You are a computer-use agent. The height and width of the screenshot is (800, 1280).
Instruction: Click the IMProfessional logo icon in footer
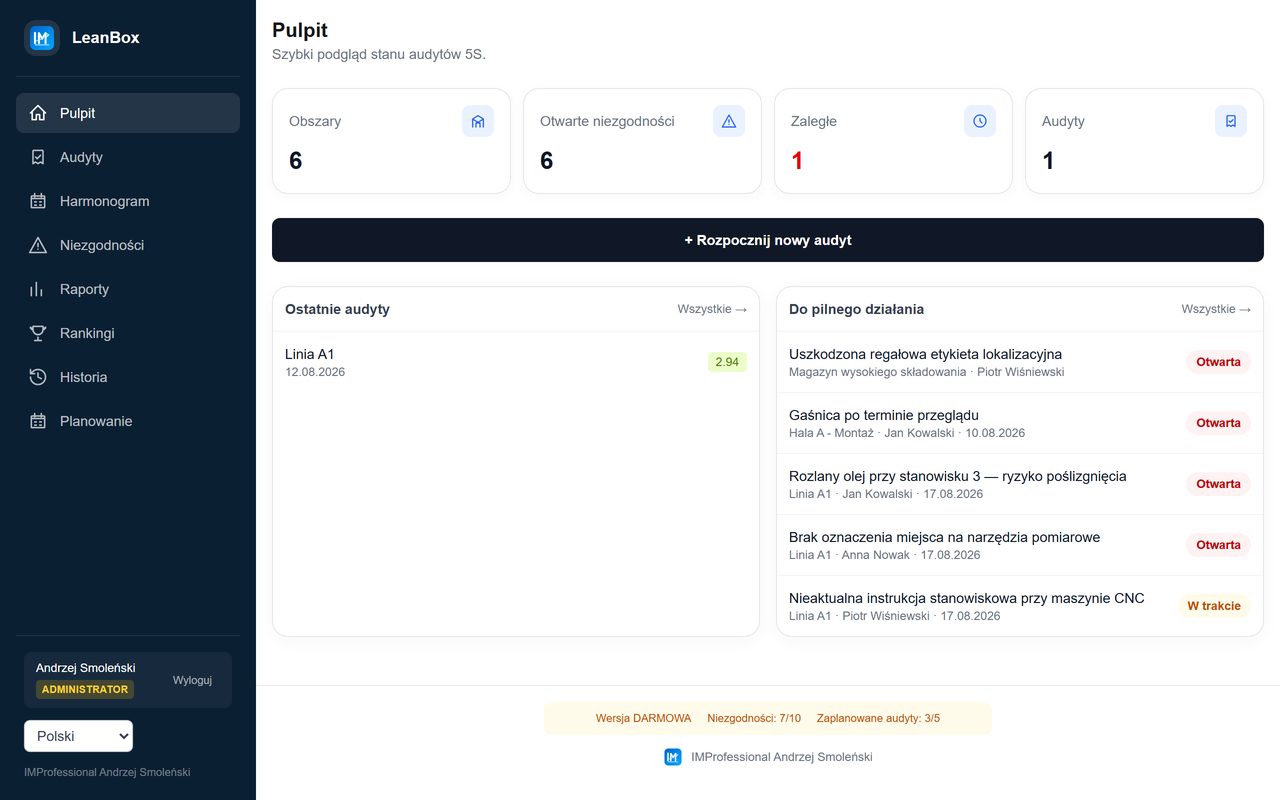(x=673, y=757)
